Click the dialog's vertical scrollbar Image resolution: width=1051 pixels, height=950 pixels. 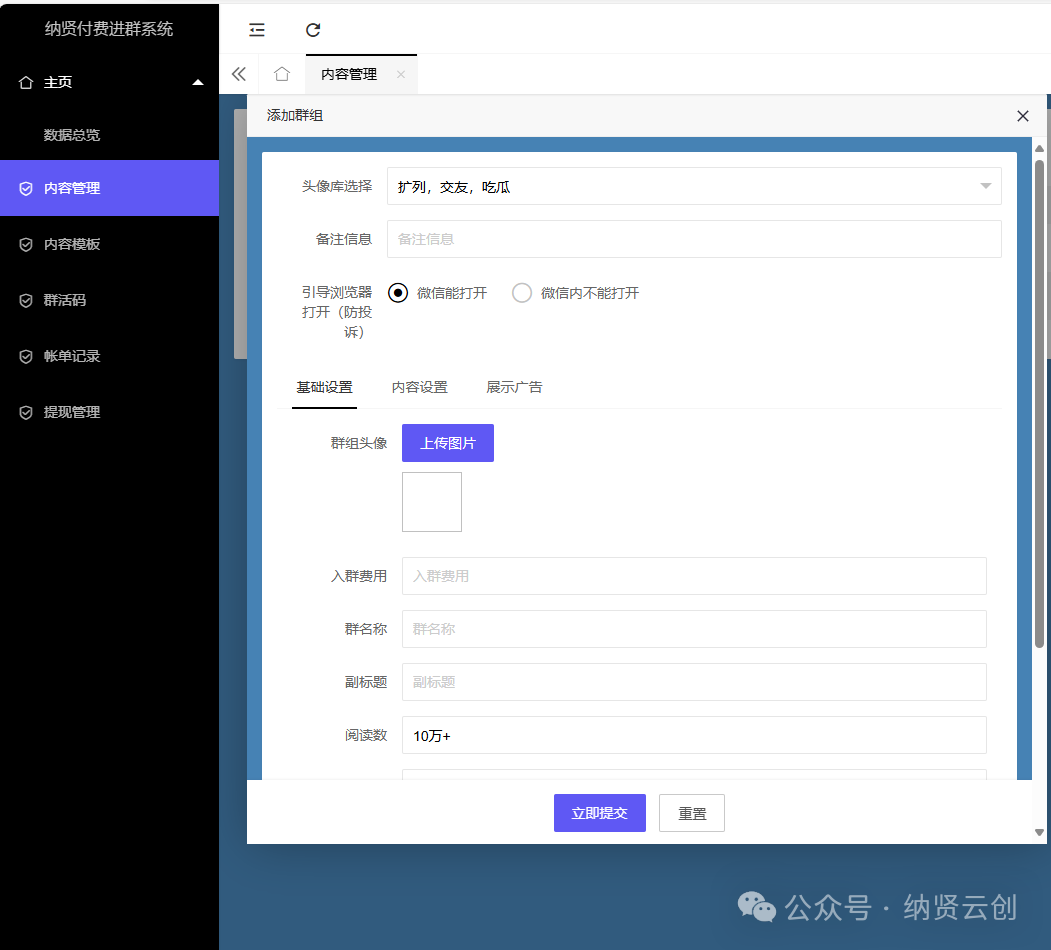click(1039, 400)
